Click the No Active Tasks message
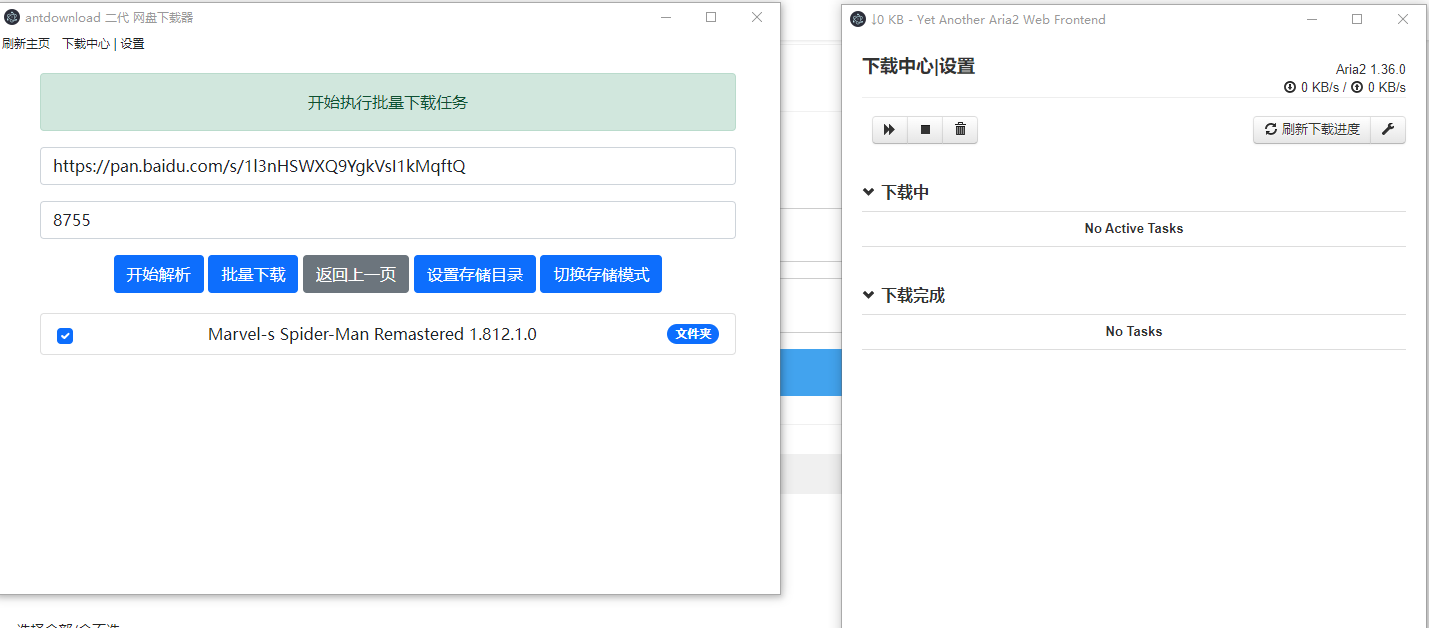Image resolution: width=1429 pixels, height=628 pixels. click(1134, 229)
